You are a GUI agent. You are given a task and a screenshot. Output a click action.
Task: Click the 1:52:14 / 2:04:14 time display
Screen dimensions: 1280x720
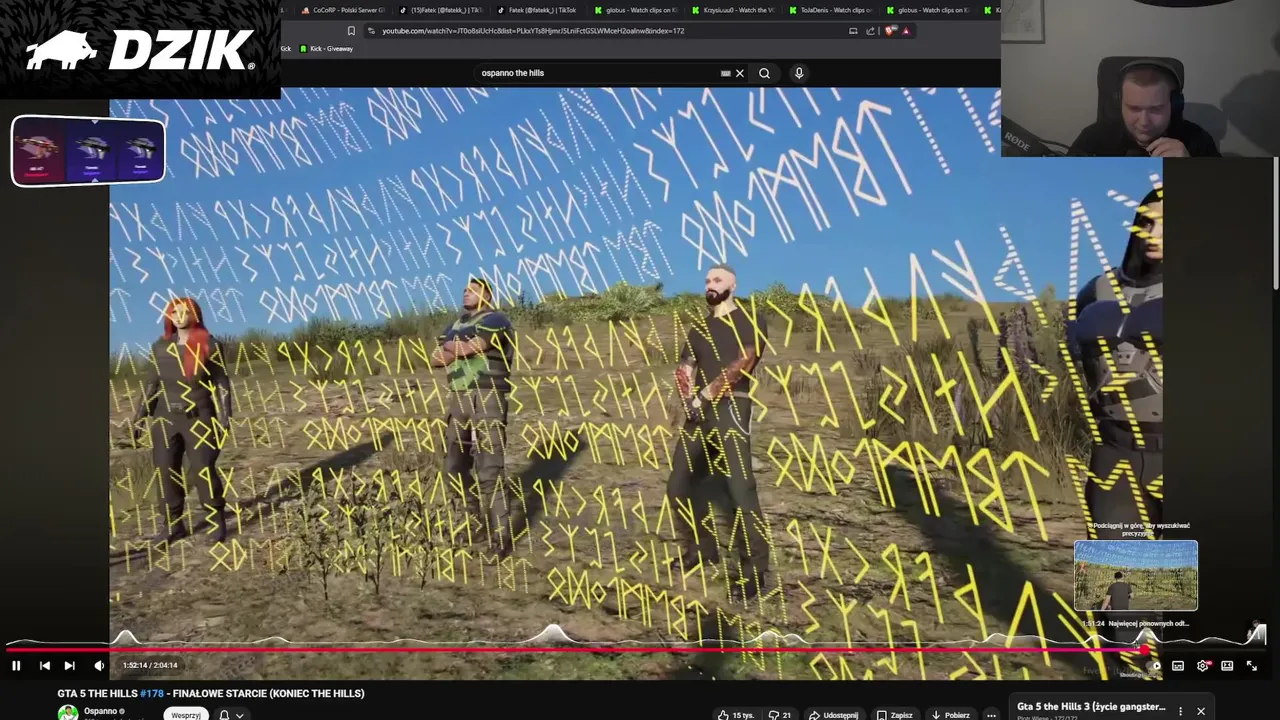[x=150, y=665]
